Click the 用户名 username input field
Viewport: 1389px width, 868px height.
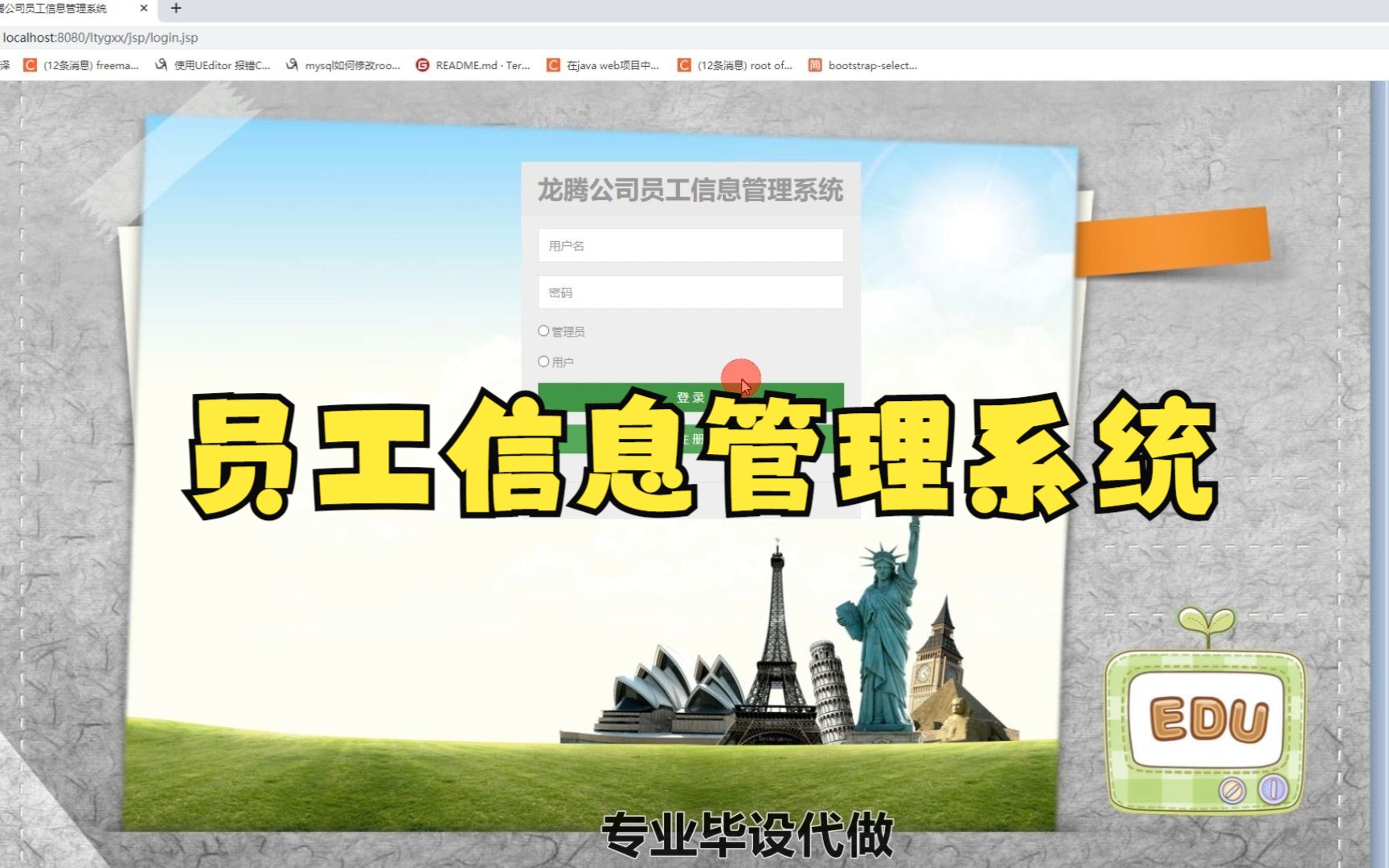pos(690,246)
